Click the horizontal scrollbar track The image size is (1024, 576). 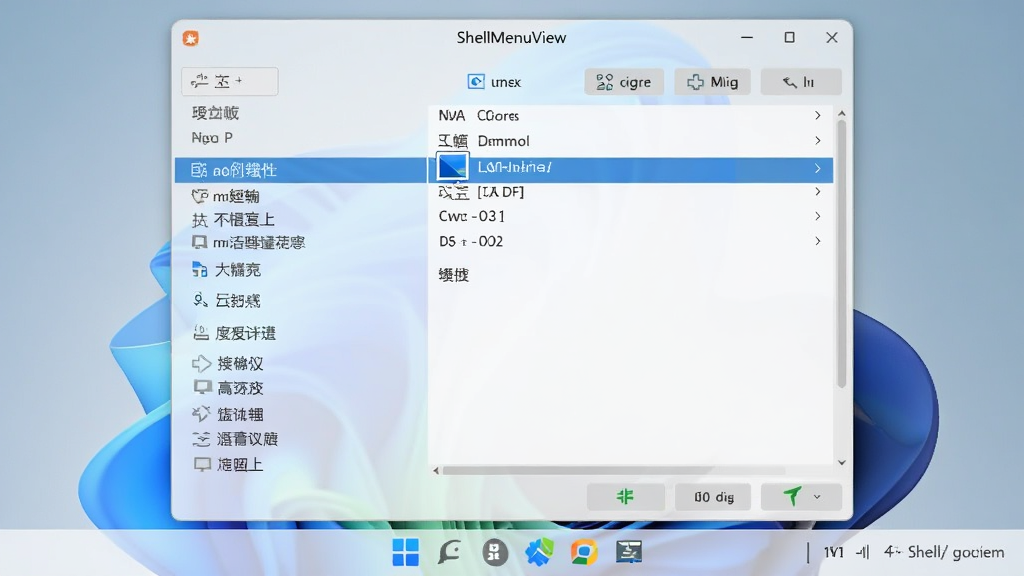pos(614,470)
